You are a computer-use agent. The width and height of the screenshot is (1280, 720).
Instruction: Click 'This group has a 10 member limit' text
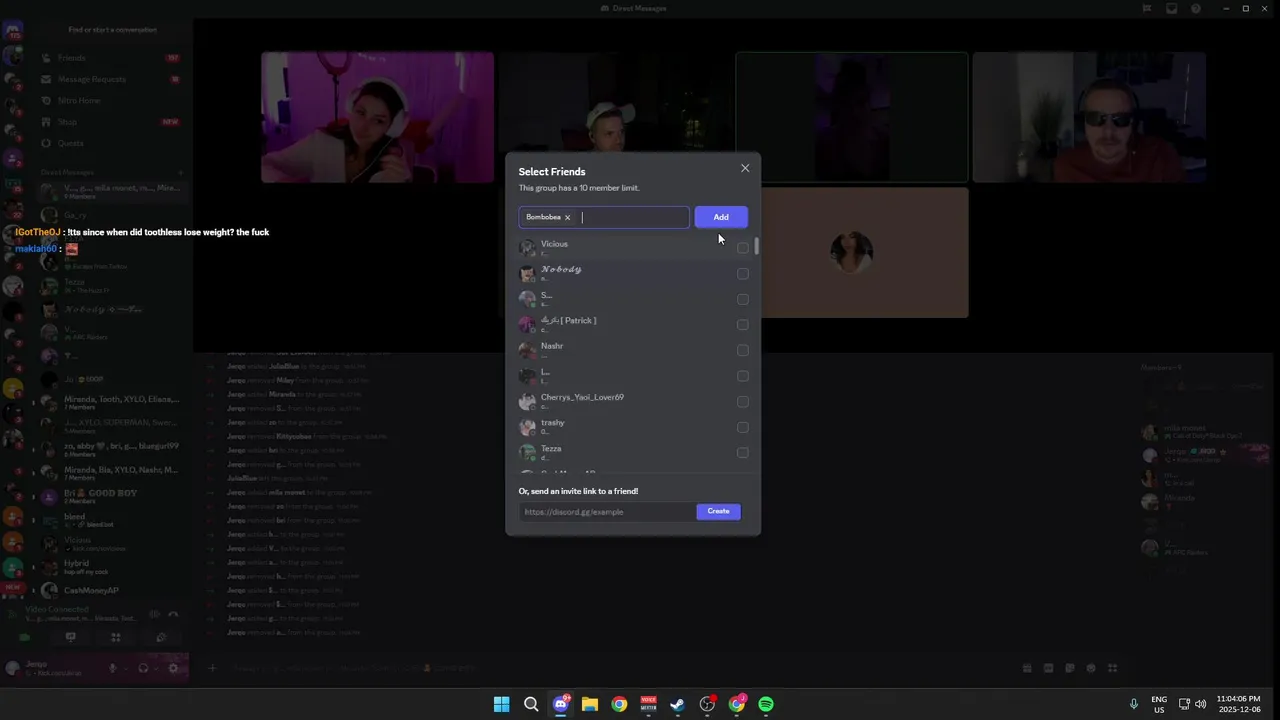pos(579,188)
